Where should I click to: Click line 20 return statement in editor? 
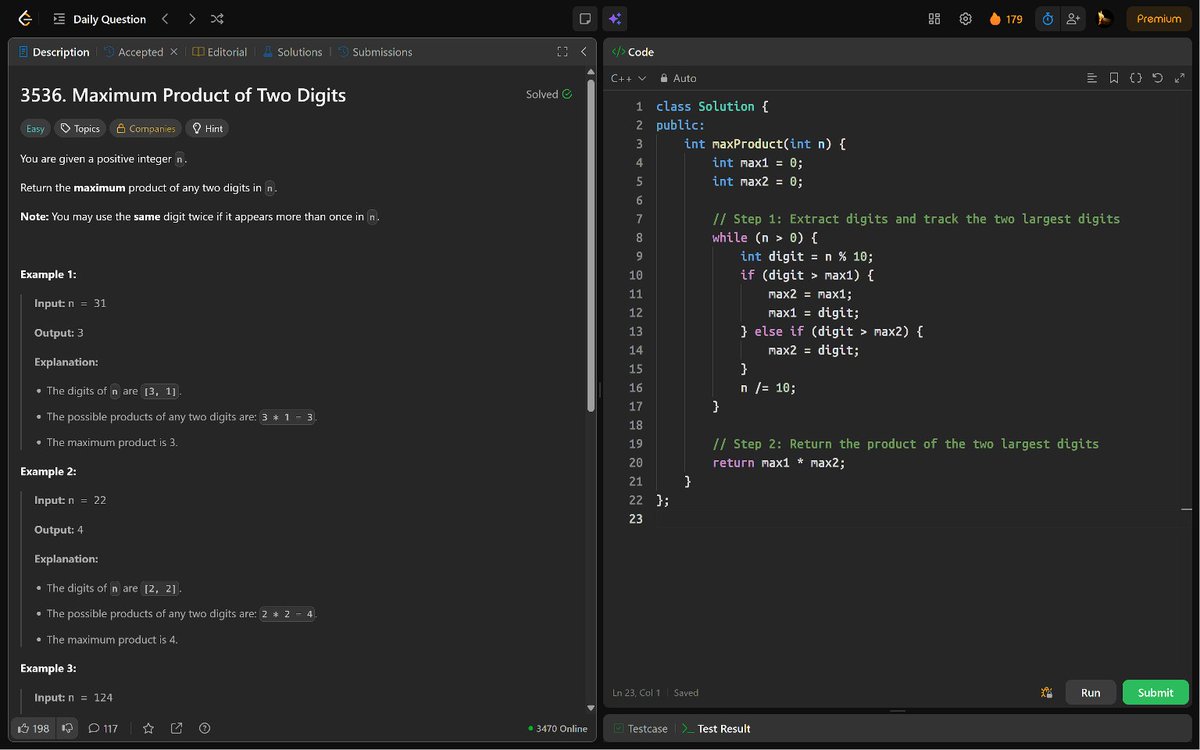[779, 462]
